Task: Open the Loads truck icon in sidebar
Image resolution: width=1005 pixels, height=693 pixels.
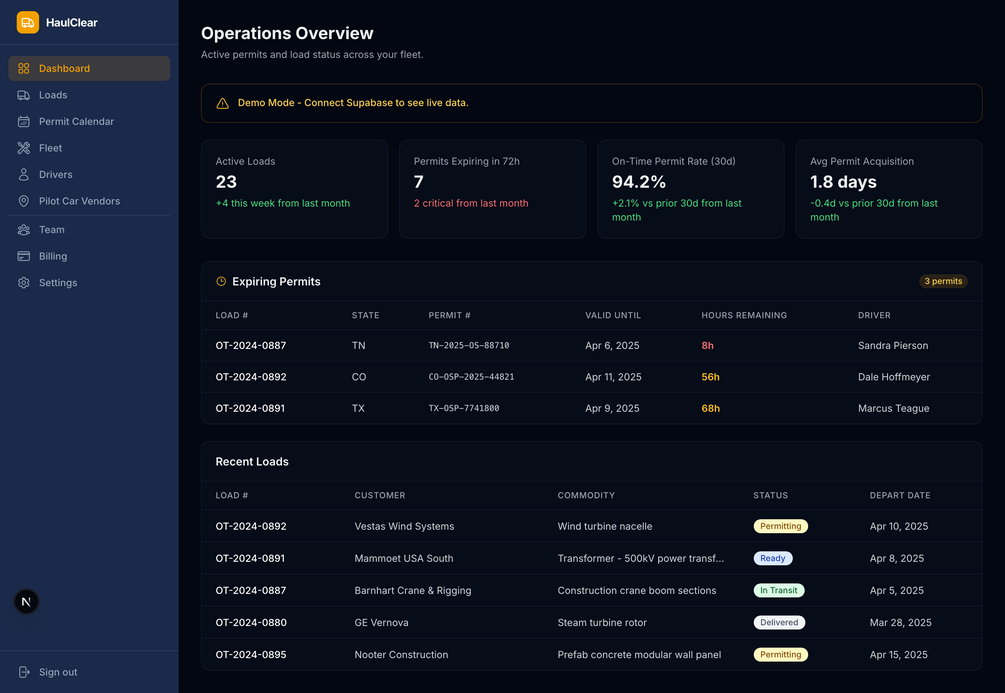Action: [x=24, y=95]
